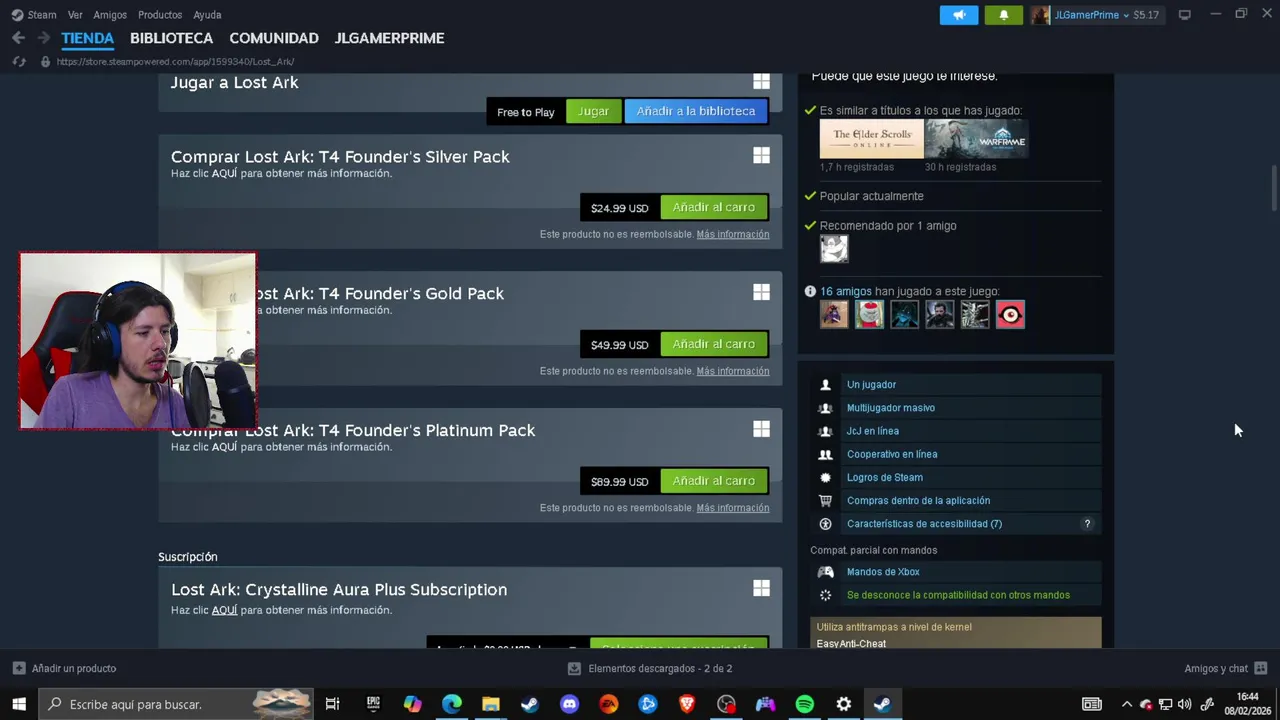Switch to Big Picture mode icon
The image size is (1280, 720).
click(x=1185, y=15)
